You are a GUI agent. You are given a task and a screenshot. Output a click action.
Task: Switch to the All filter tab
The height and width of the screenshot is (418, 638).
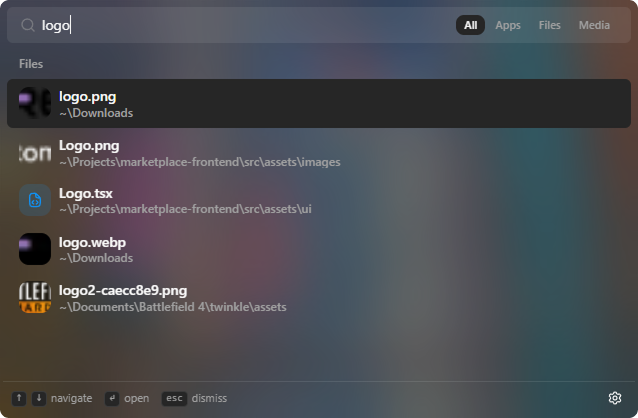click(470, 25)
